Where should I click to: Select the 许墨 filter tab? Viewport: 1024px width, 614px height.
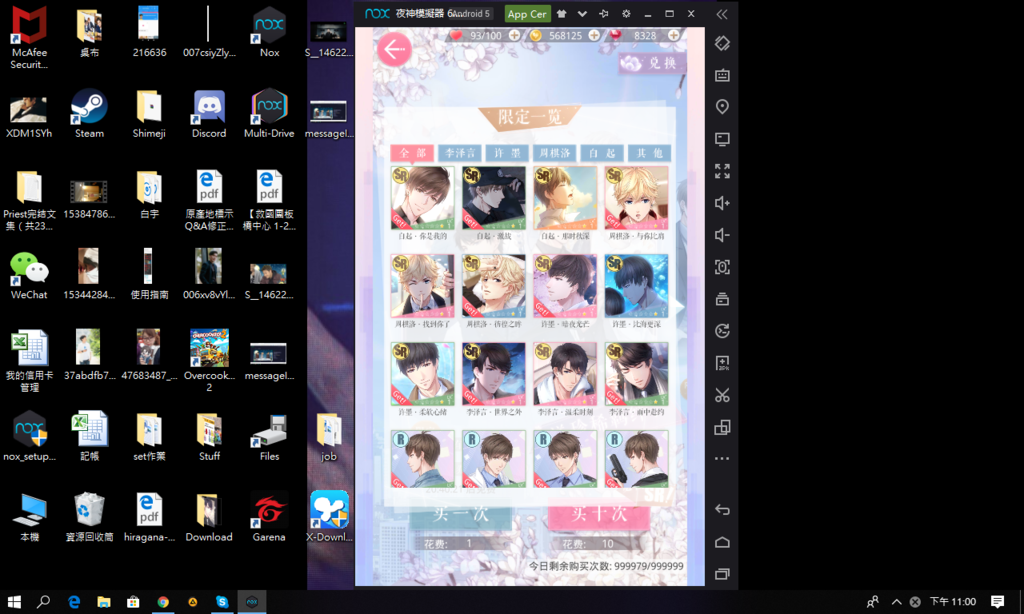(507, 153)
